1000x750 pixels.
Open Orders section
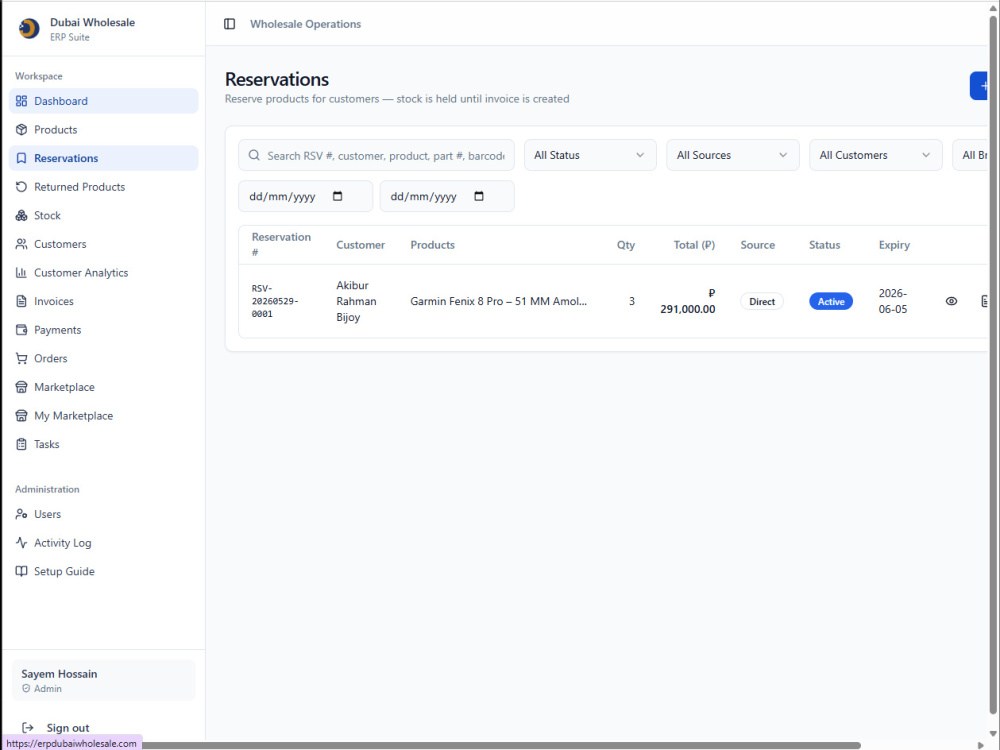click(104, 358)
